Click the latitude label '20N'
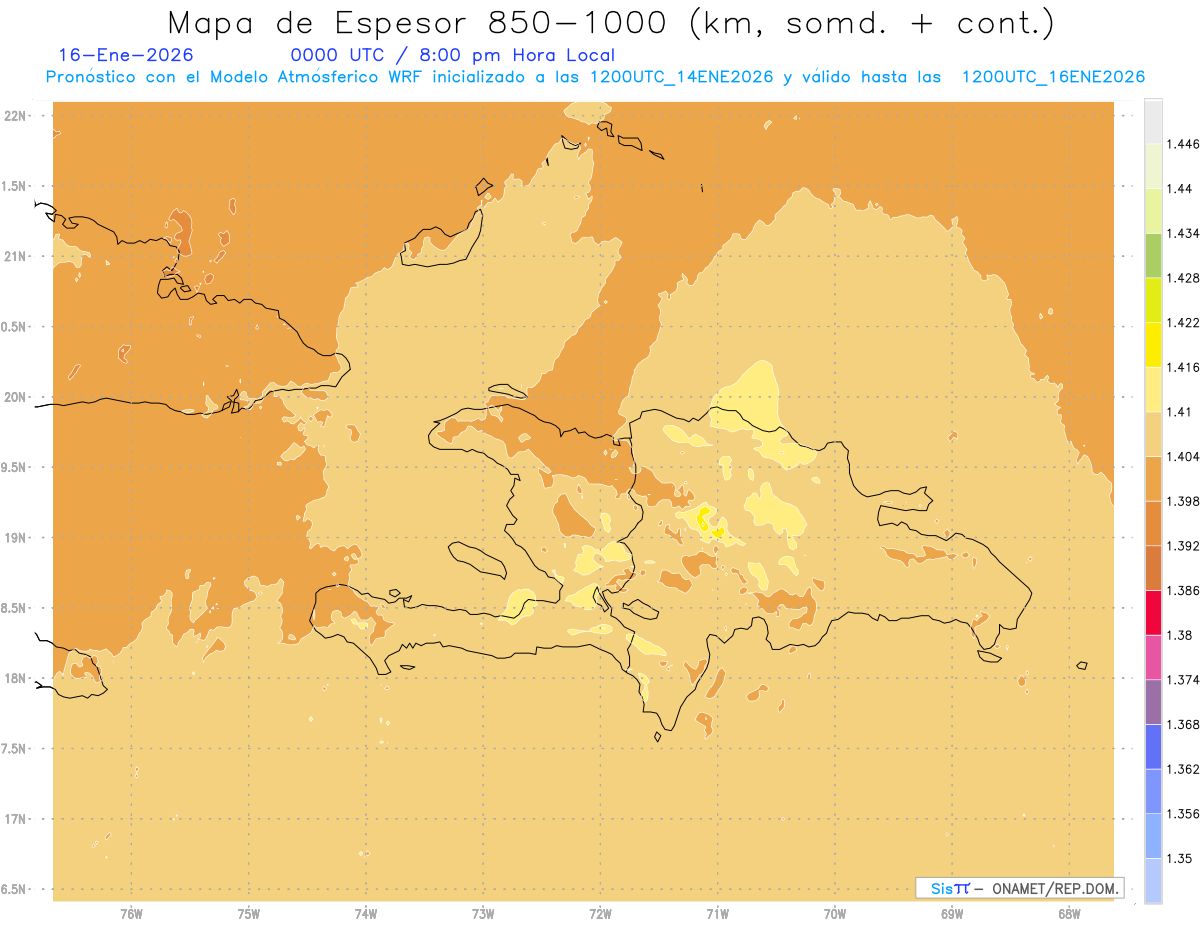1200x927 pixels. click(15, 397)
